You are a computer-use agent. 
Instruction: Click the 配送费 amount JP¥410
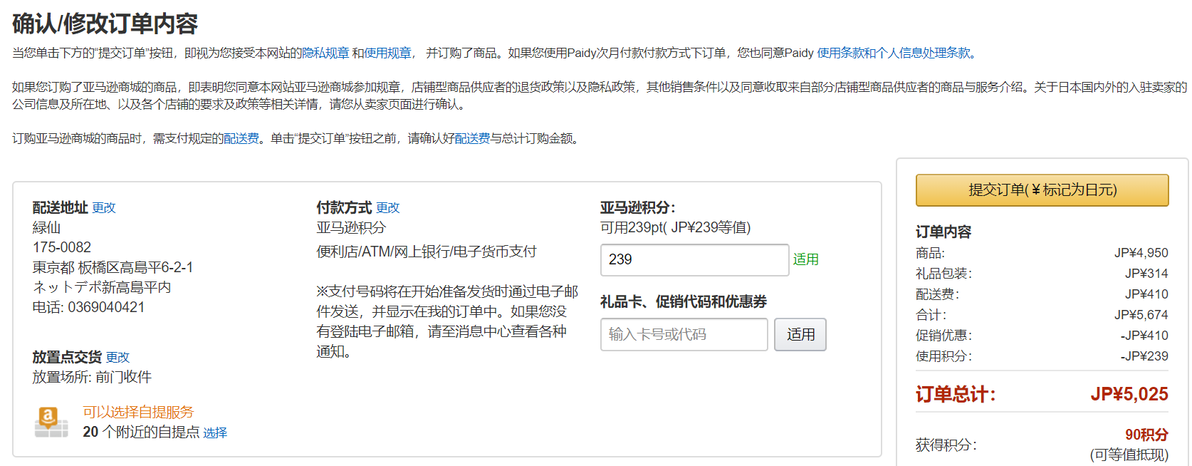(1146, 294)
